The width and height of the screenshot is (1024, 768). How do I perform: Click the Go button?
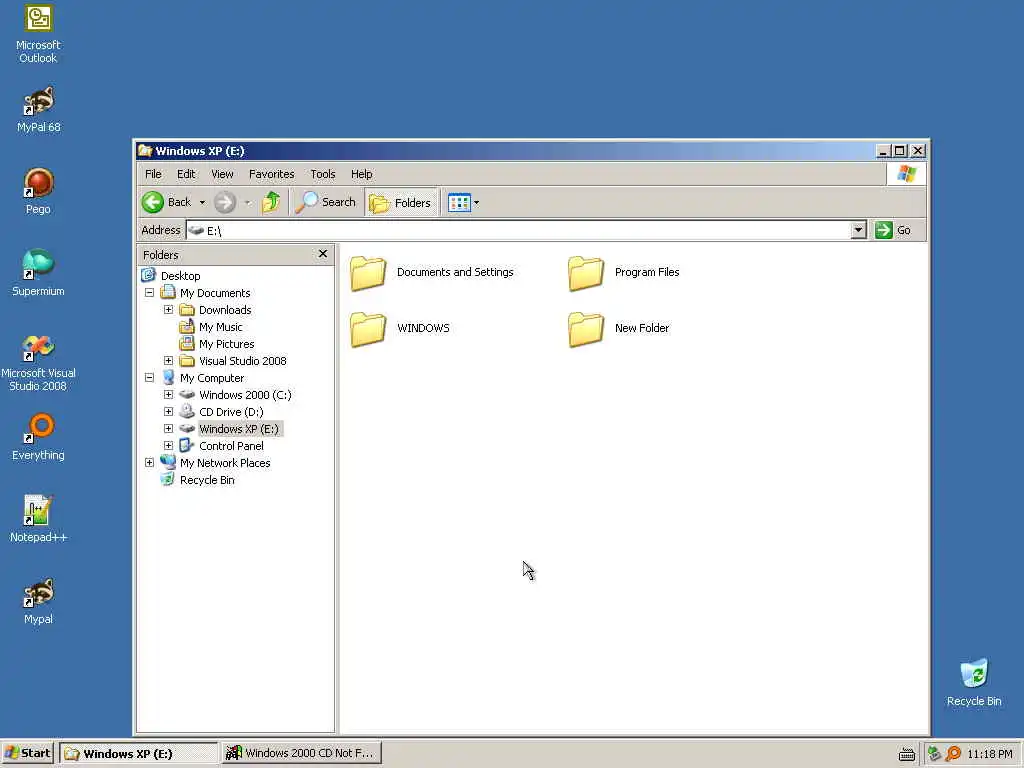tap(893, 230)
